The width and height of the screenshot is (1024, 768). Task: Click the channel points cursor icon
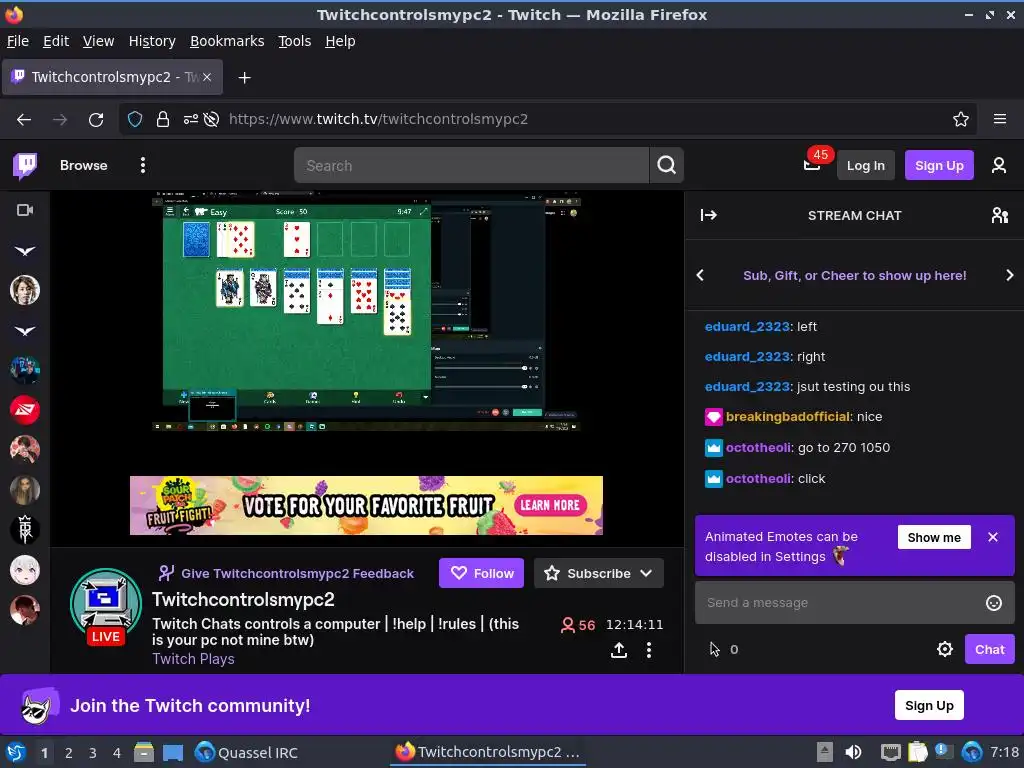(714, 649)
